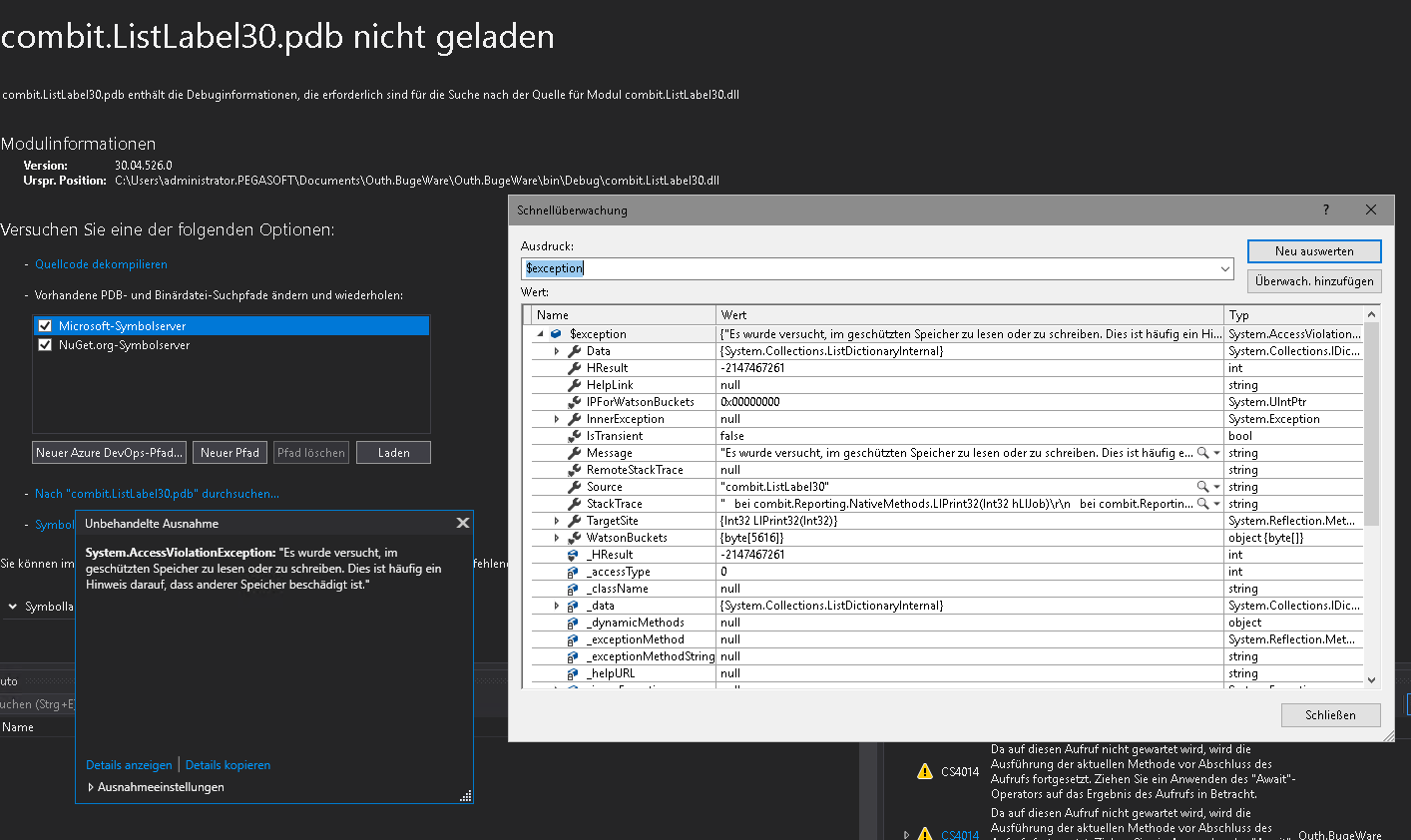This screenshot has height=840, width=1411.
Task: Click the magnifier icon in the Source row
Action: (x=1202, y=487)
